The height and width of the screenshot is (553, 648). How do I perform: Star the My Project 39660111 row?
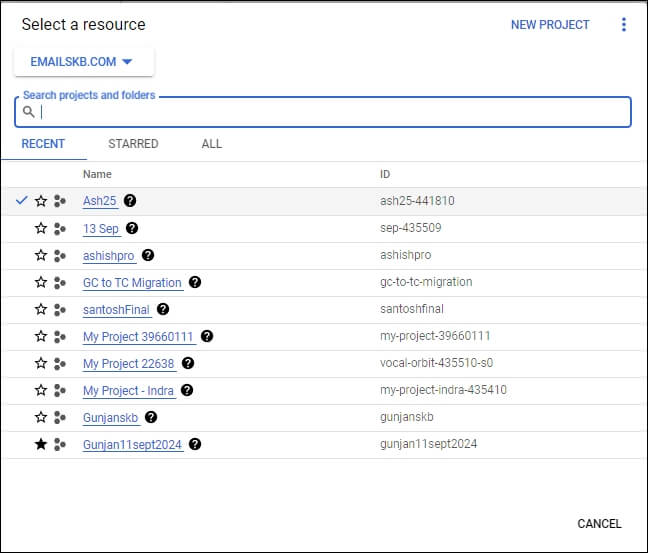coord(40,336)
